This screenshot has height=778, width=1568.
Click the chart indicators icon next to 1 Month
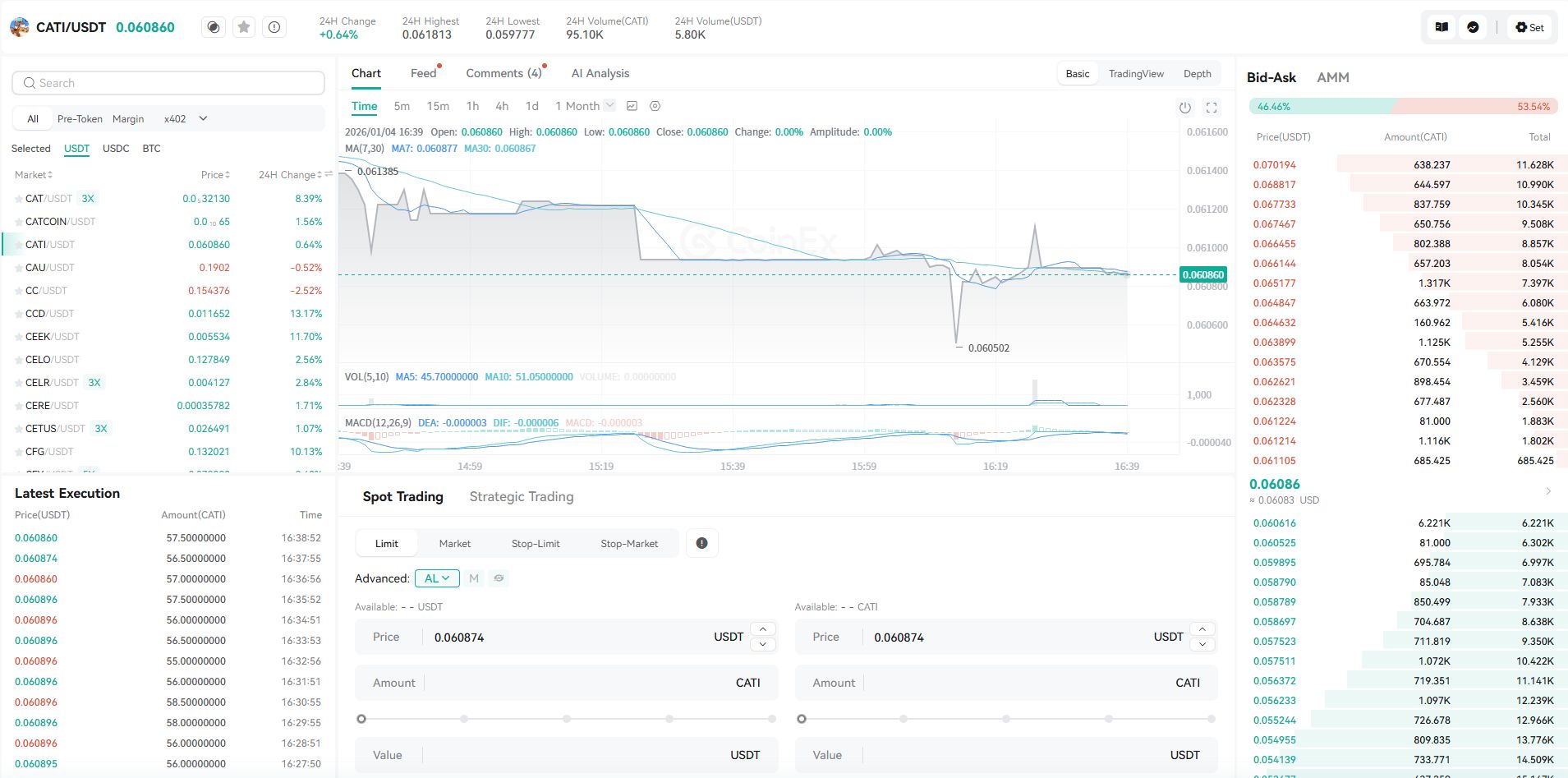pyautogui.click(x=632, y=106)
